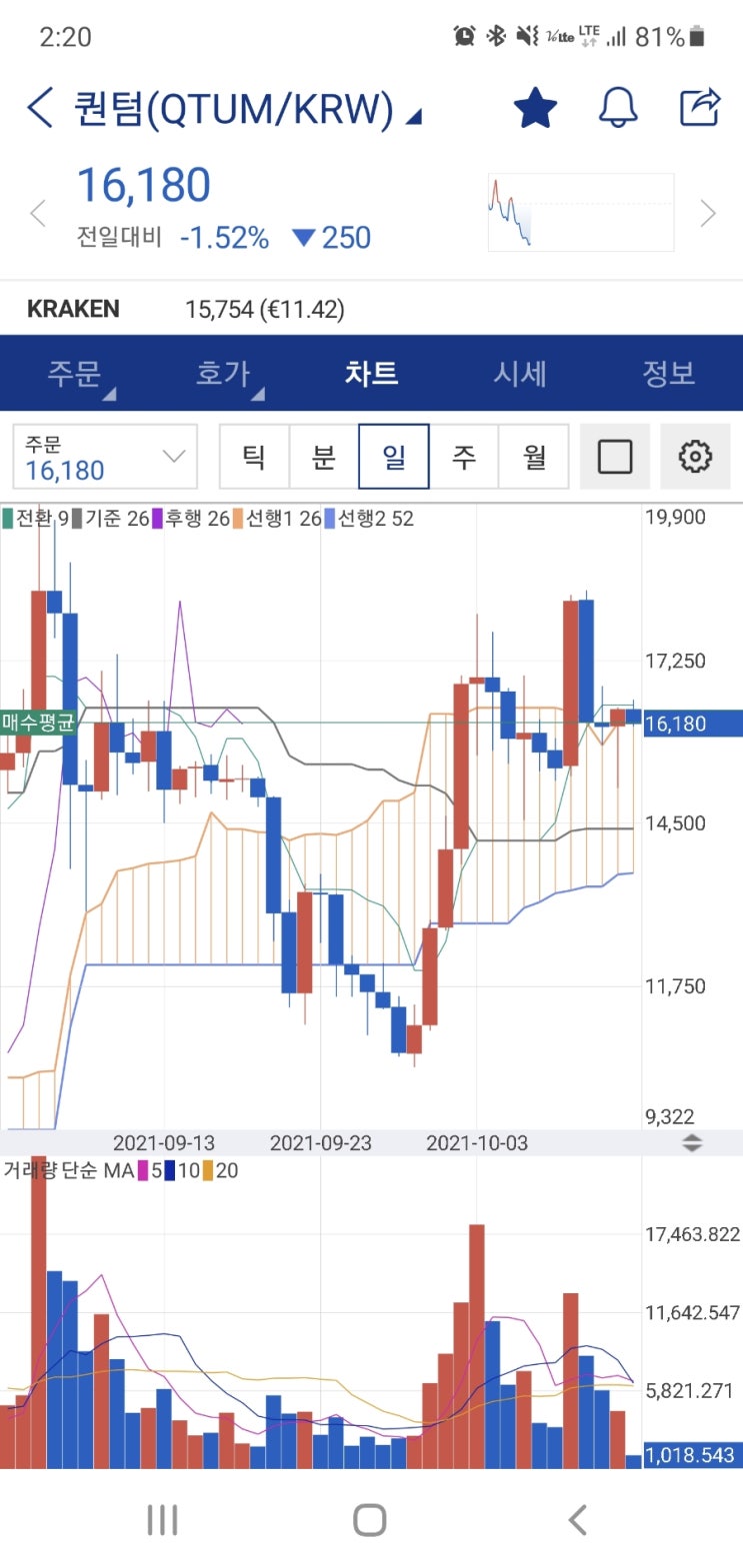Click the 전환 9 legend swatch
This screenshot has width=743, height=1568.
(8, 519)
